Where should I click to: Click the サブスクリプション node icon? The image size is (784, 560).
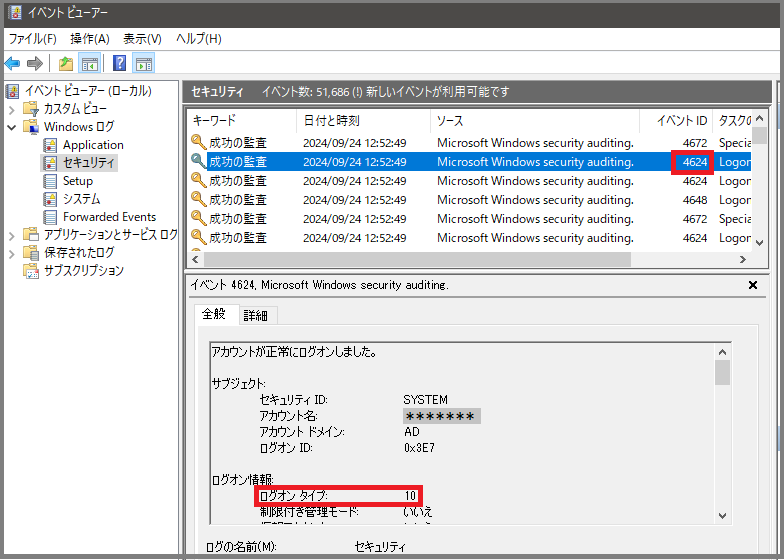point(31,271)
